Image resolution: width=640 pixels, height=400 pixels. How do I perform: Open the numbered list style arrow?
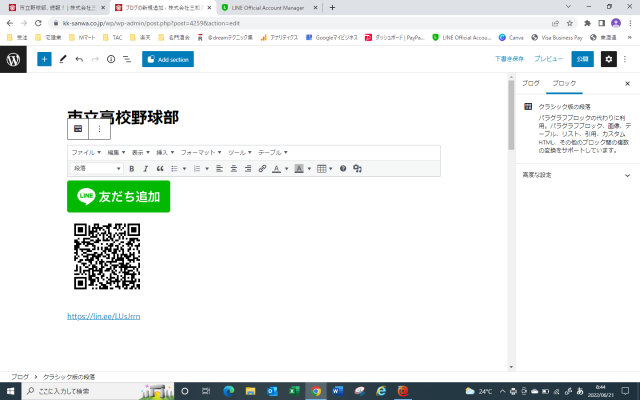pyautogui.click(x=207, y=169)
